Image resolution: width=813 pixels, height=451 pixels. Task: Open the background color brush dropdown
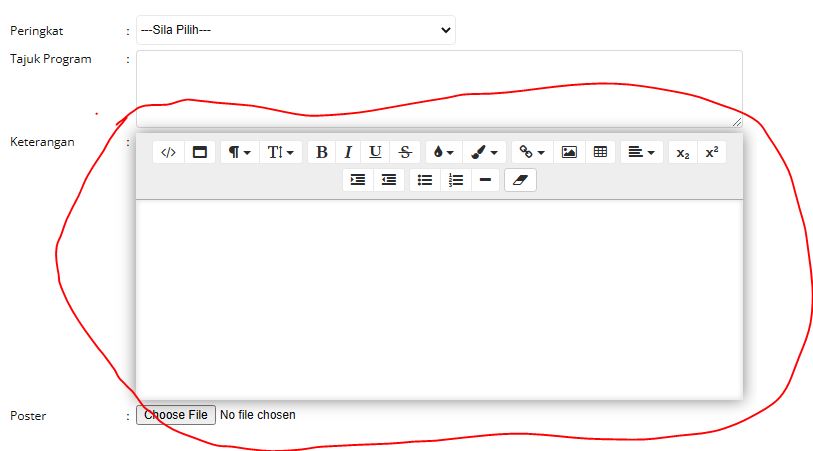pyautogui.click(x=484, y=153)
